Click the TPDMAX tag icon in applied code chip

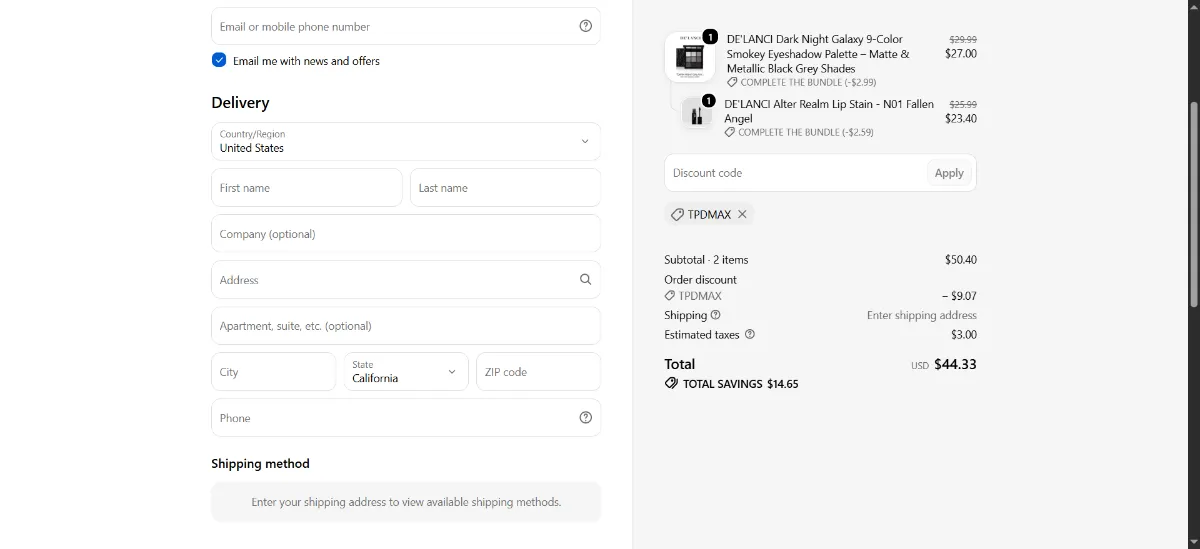[677, 215]
